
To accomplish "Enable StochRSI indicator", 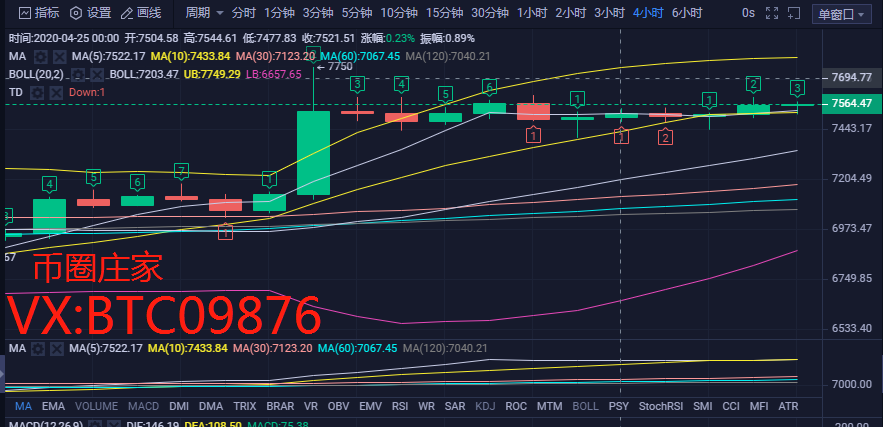I will click(661, 406).
